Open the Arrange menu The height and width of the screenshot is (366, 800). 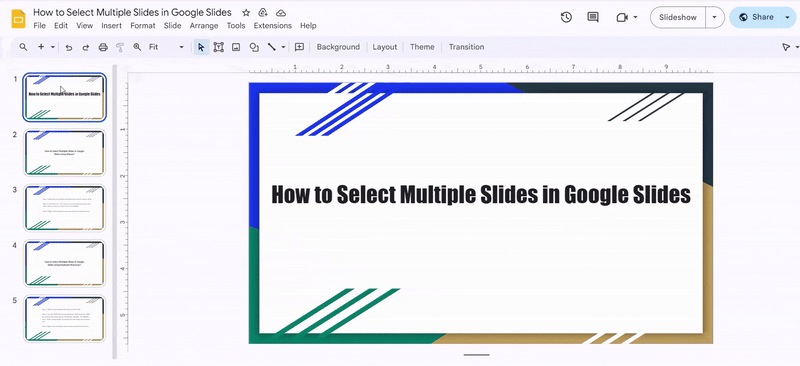[204, 26]
